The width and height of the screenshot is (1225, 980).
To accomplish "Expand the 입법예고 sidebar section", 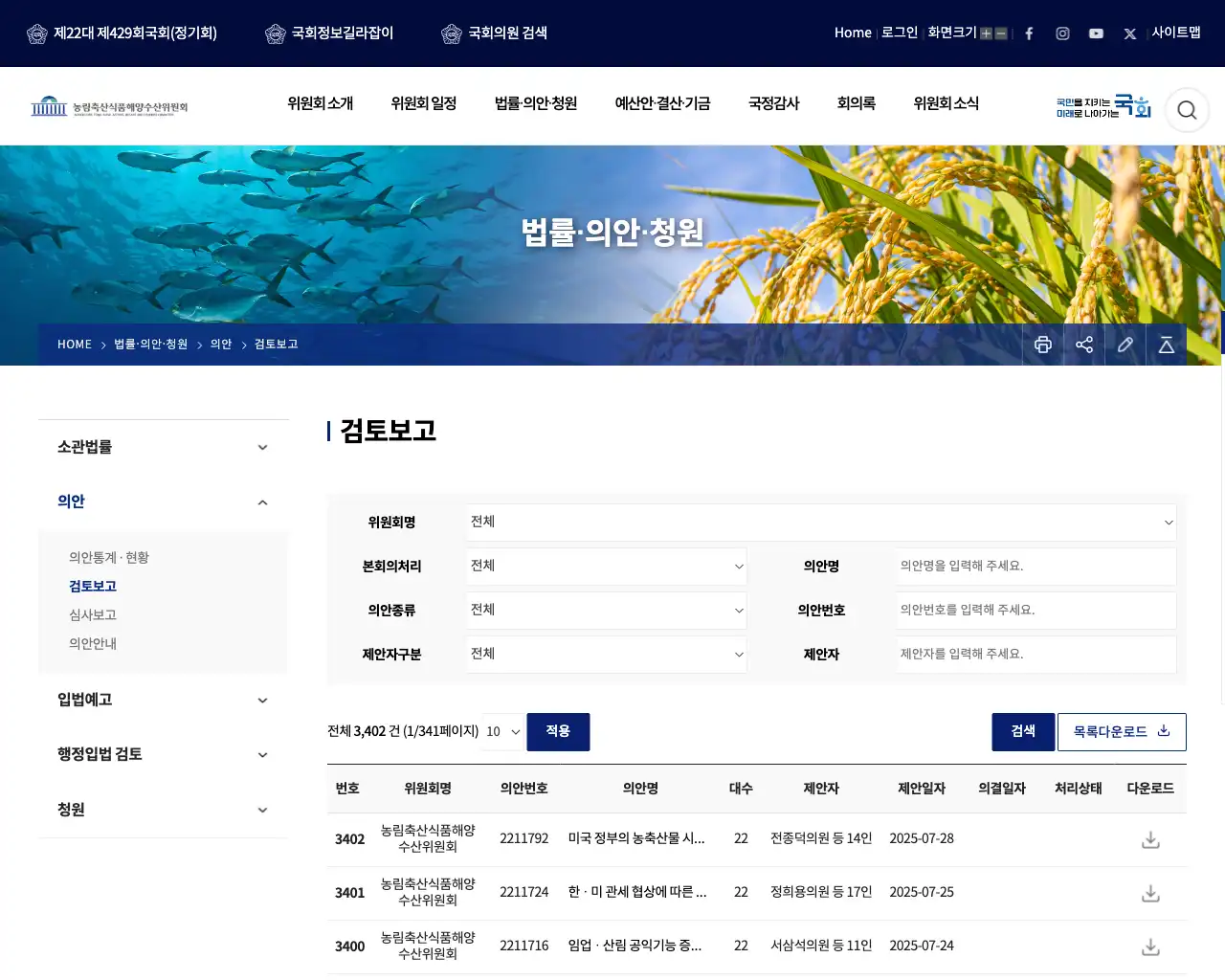I will tap(163, 700).
